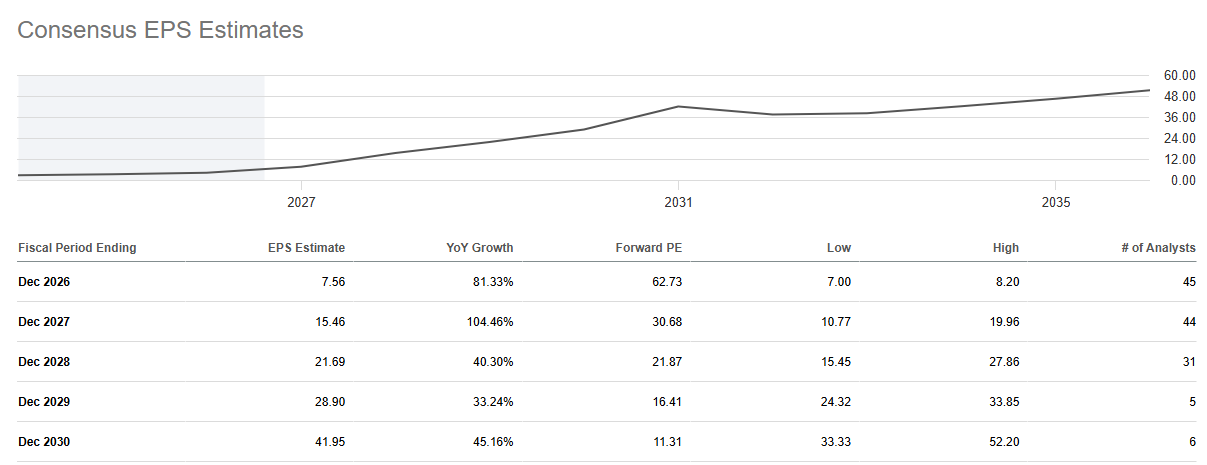Click the Dec 2028 row label
Viewport: 1207px width, 465px height.
[44, 362]
